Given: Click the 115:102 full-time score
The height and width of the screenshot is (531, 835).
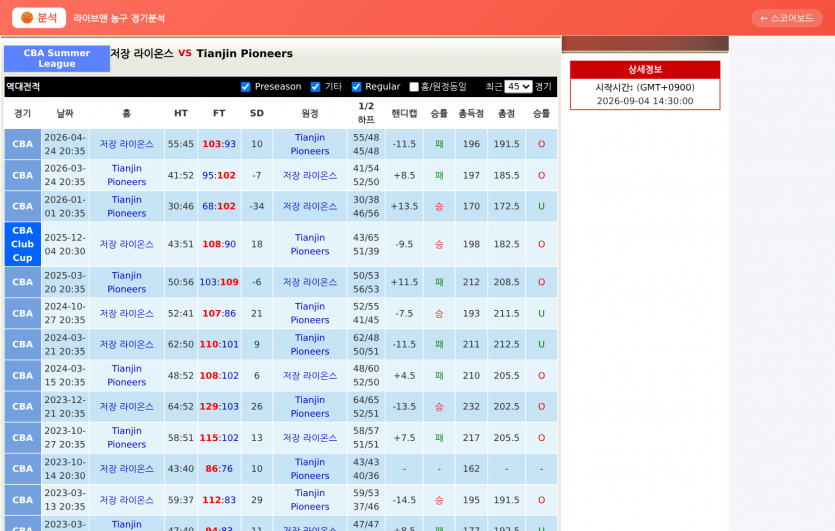Looking at the screenshot, I should click(x=219, y=438).
